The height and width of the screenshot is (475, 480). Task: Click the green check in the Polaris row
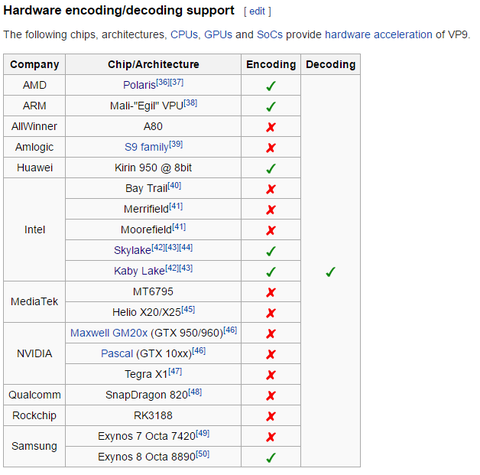click(271, 86)
